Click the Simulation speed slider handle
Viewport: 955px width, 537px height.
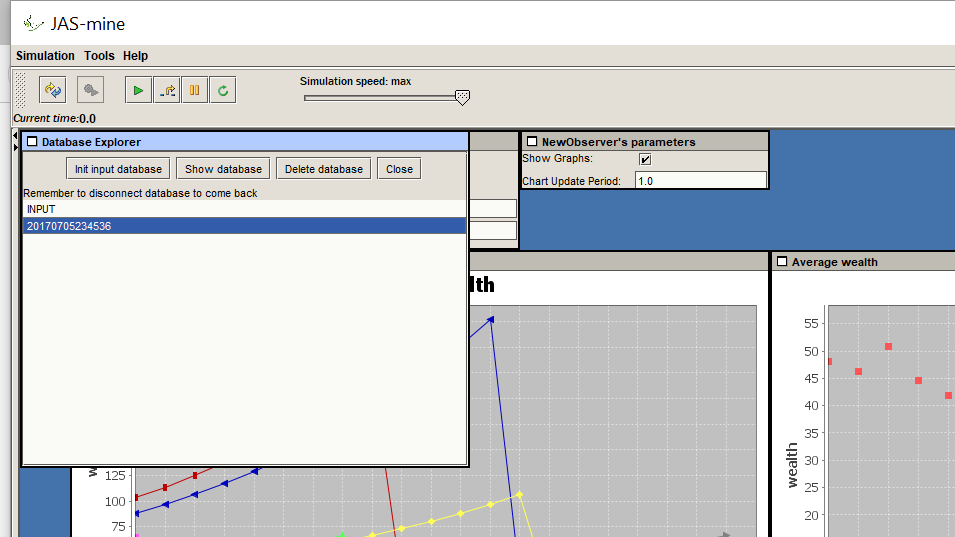tap(462, 97)
